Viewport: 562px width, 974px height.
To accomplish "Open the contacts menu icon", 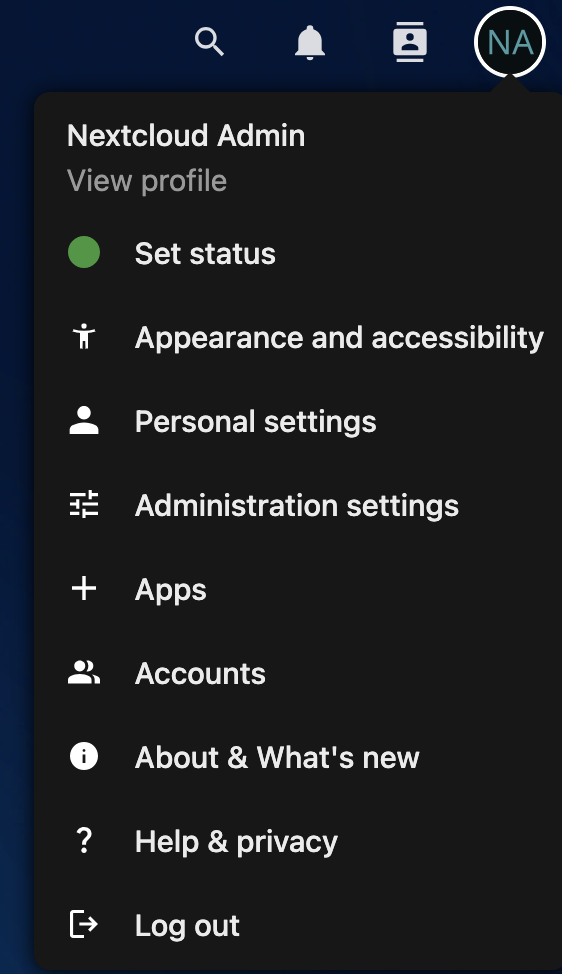I will pyautogui.click(x=410, y=42).
